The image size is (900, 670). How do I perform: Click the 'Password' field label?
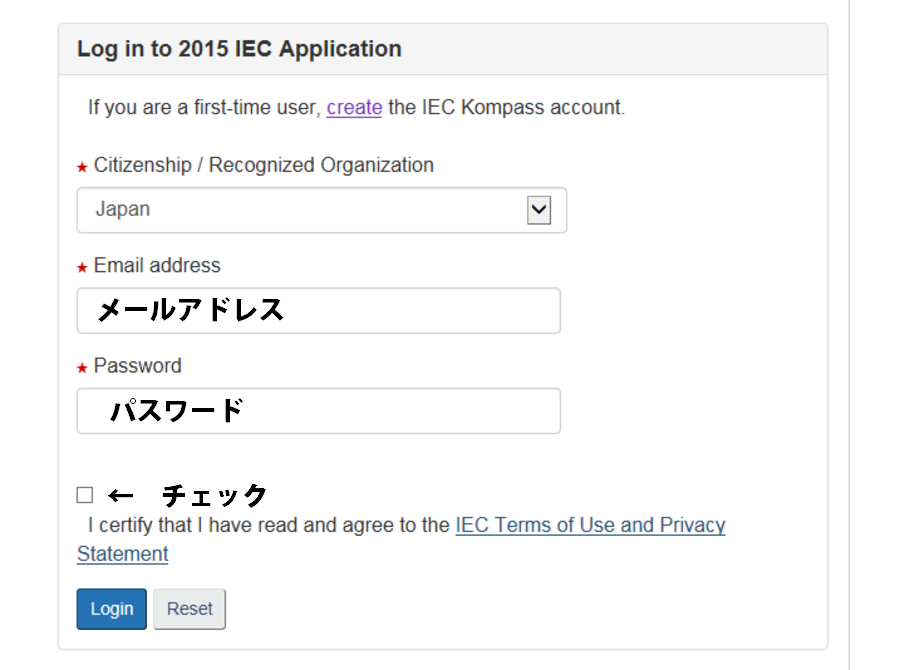[137, 366]
